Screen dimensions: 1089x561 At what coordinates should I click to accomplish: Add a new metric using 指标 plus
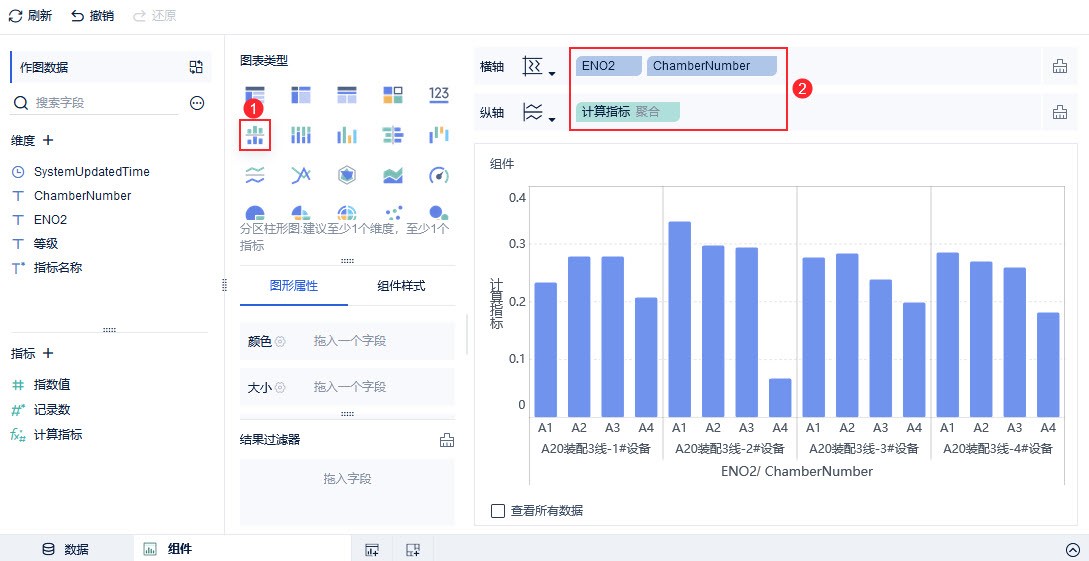click(47, 353)
